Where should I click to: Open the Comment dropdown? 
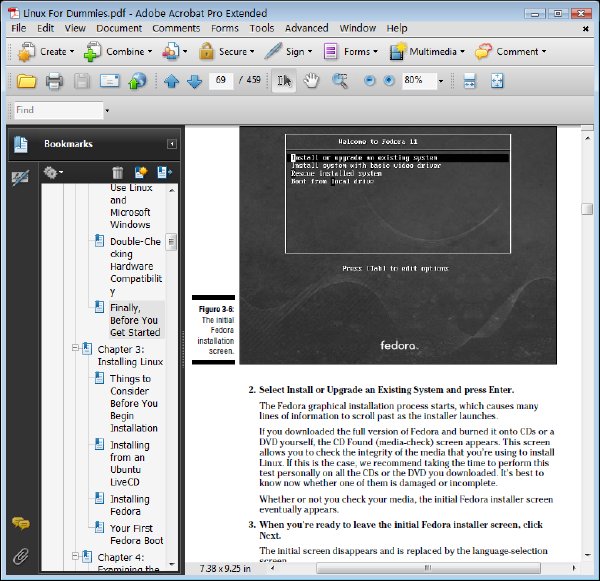coord(510,52)
